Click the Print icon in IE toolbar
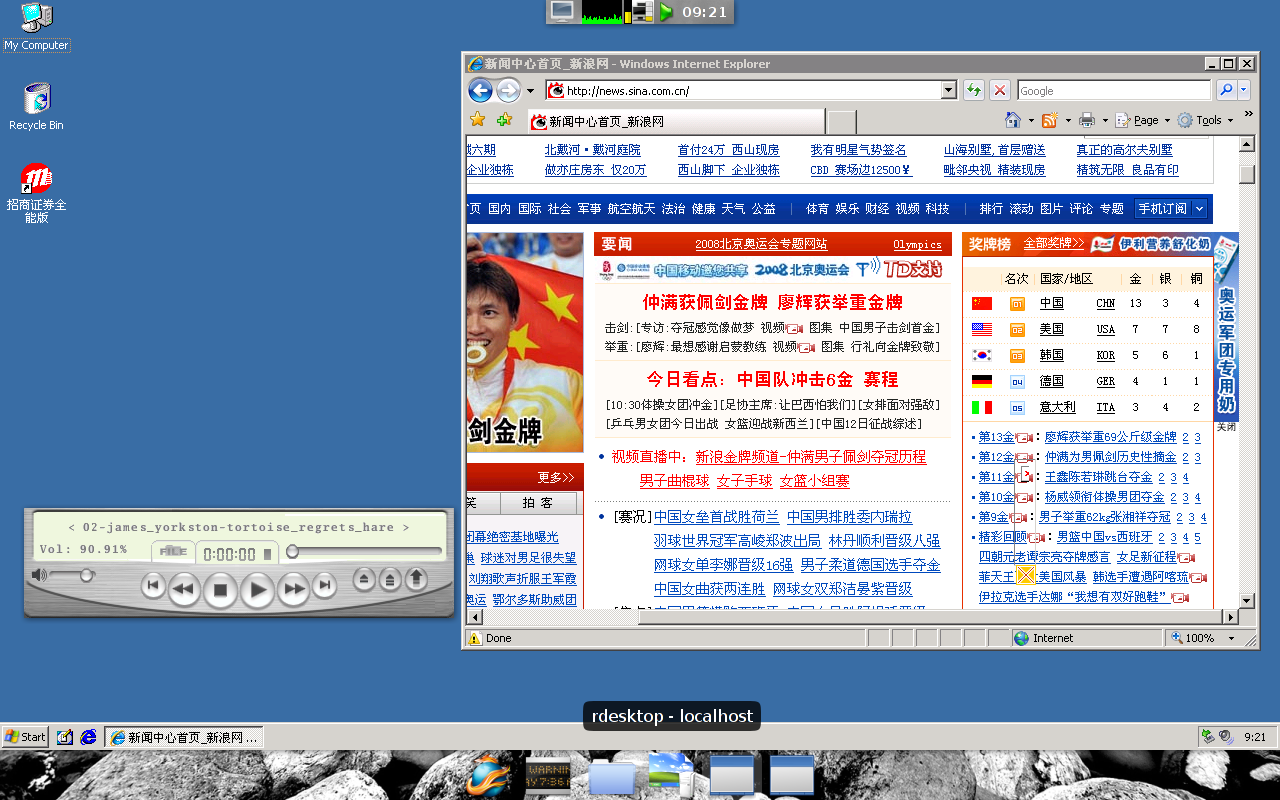 (x=1087, y=120)
